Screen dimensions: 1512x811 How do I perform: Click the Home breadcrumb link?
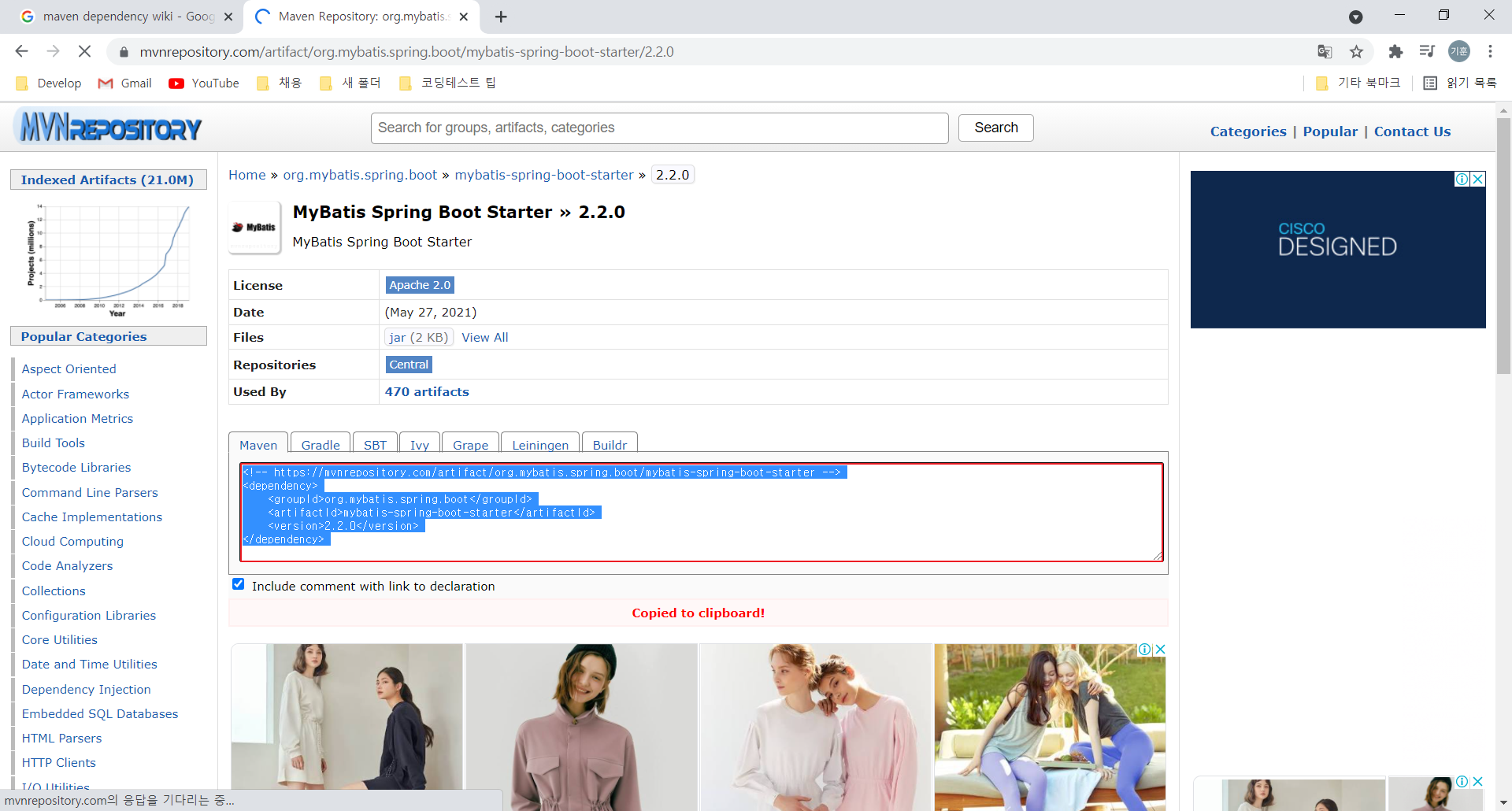[x=247, y=175]
